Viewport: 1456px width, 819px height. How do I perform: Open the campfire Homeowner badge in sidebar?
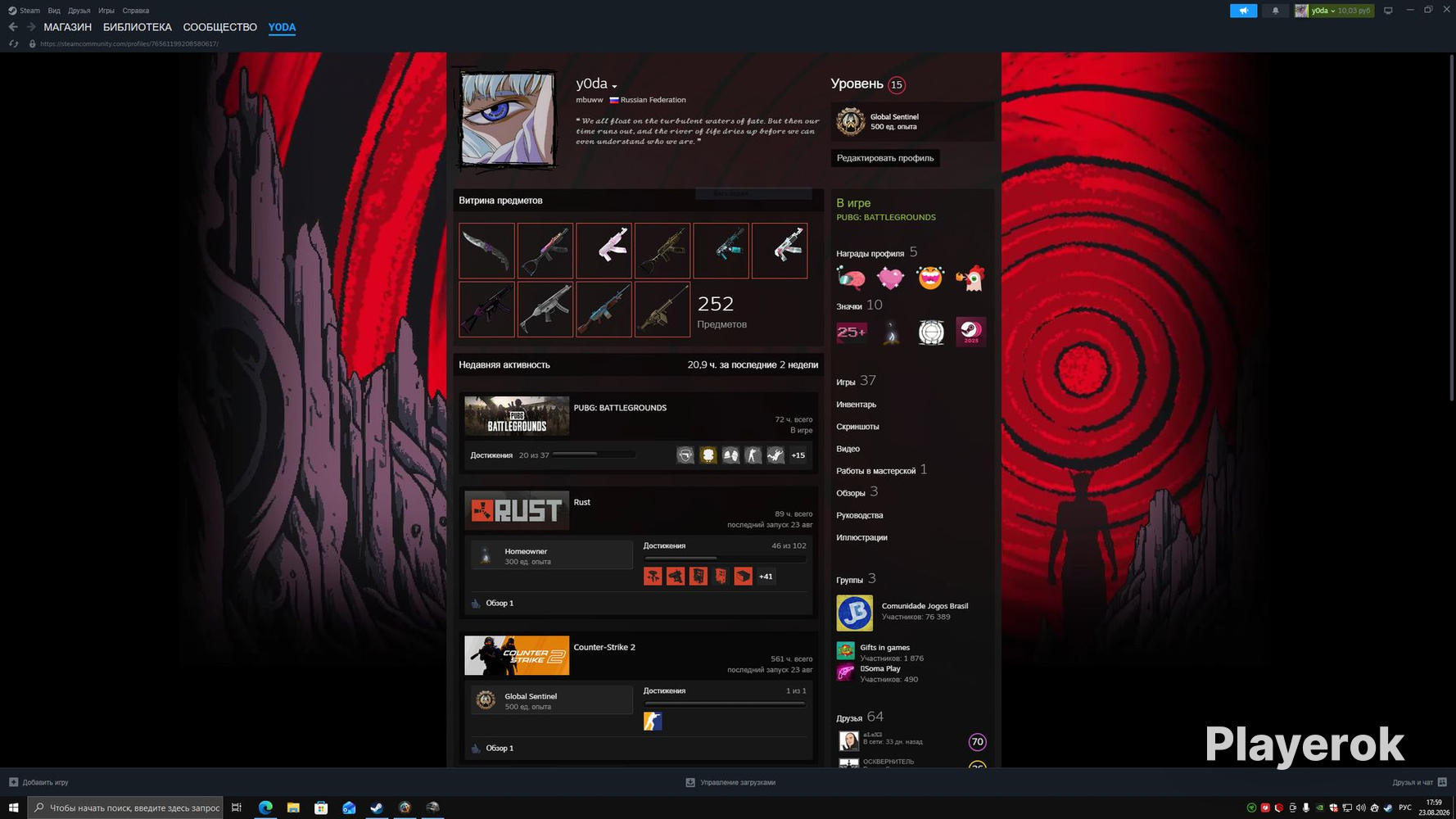891,332
